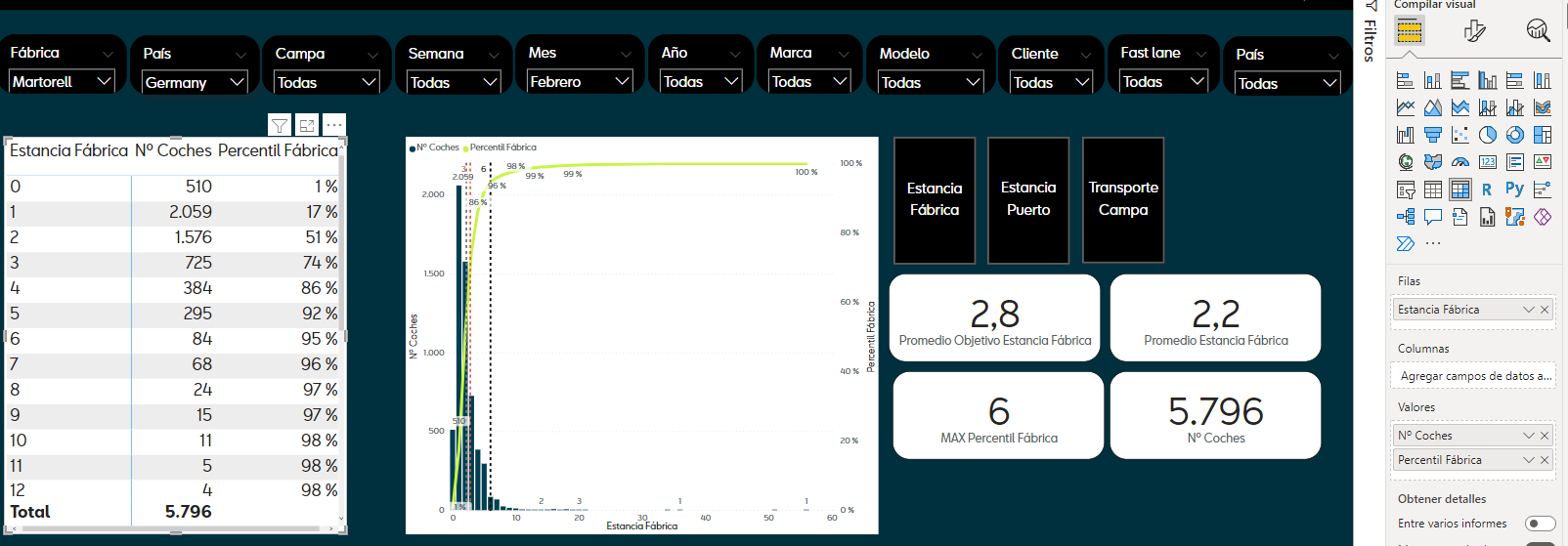Open focus mode for the table visual

pos(307,125)
